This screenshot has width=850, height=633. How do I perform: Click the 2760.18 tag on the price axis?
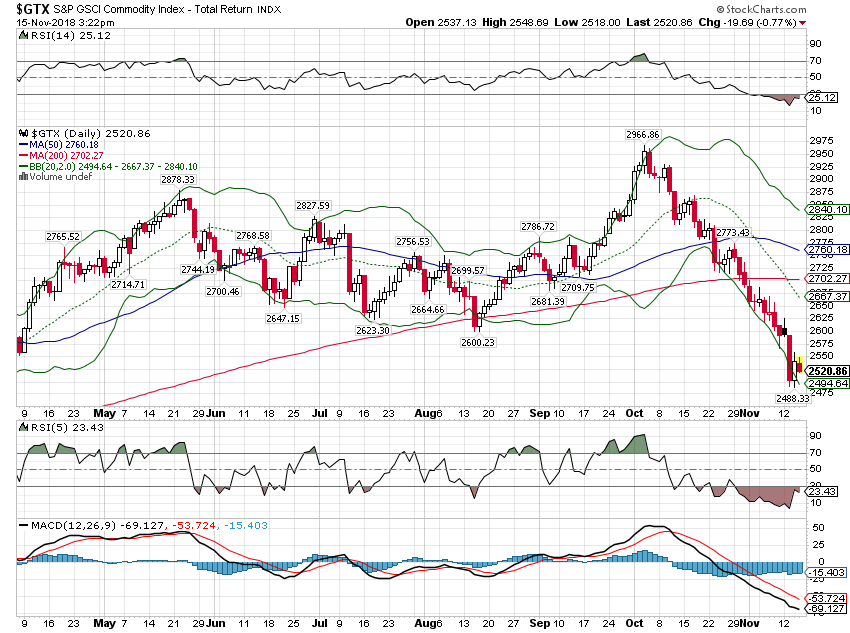[828, 250]
